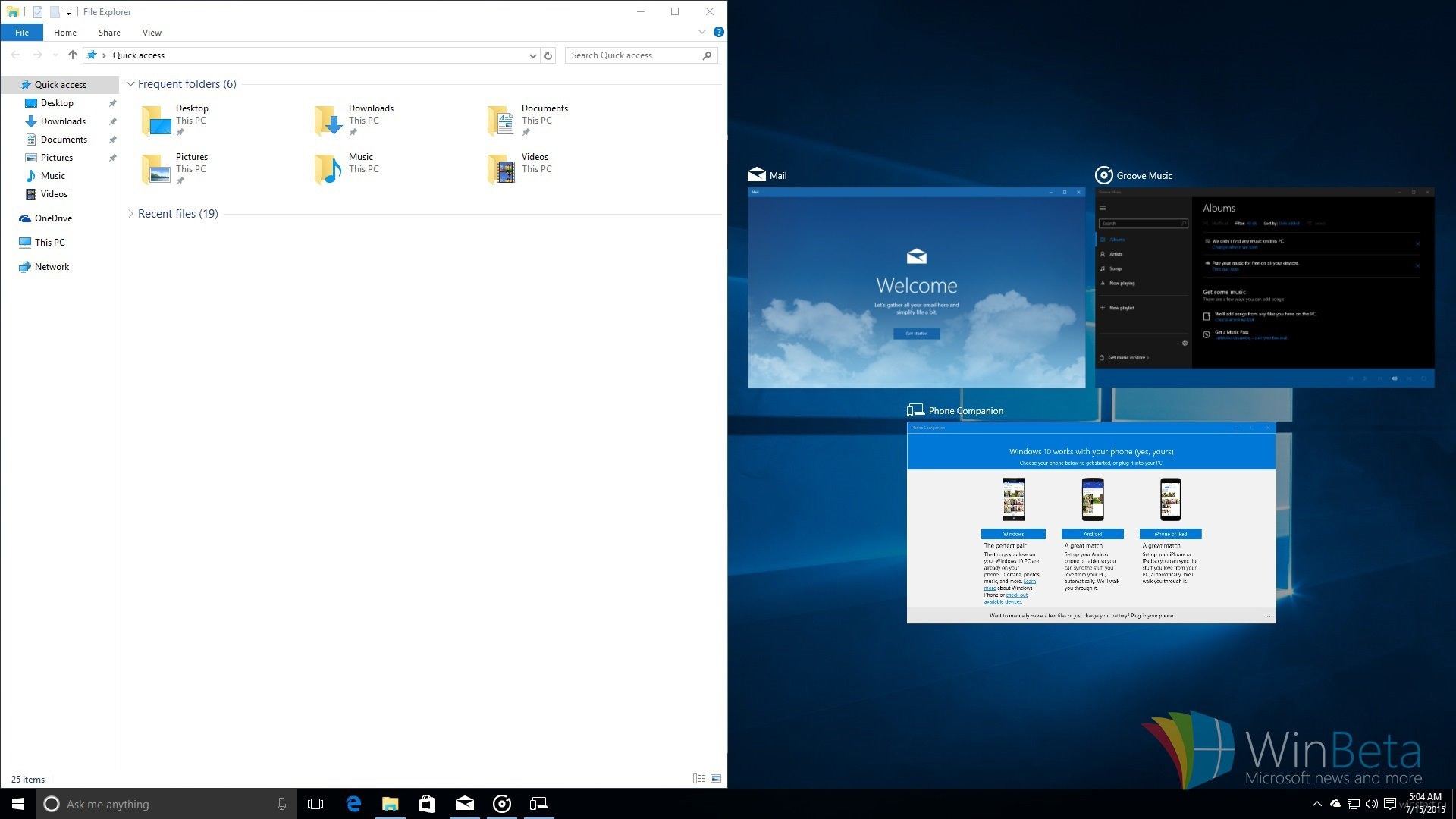Image resolution: width=1456 pixels, height=819 pixels.
Task: Open the address bar history dropdown
Action: 532,55
